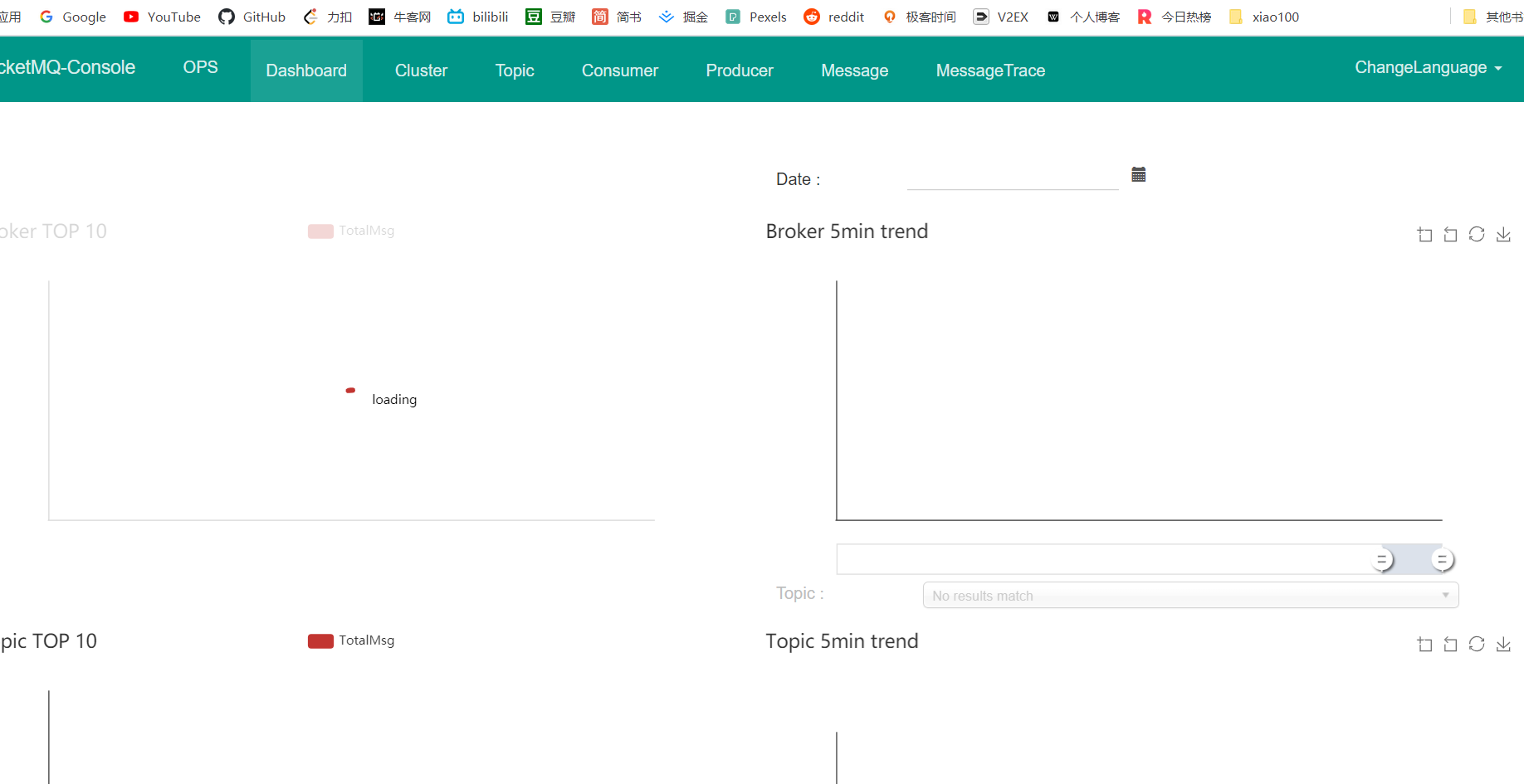Open the Topic select dropdown

[x=1190, y=595]
